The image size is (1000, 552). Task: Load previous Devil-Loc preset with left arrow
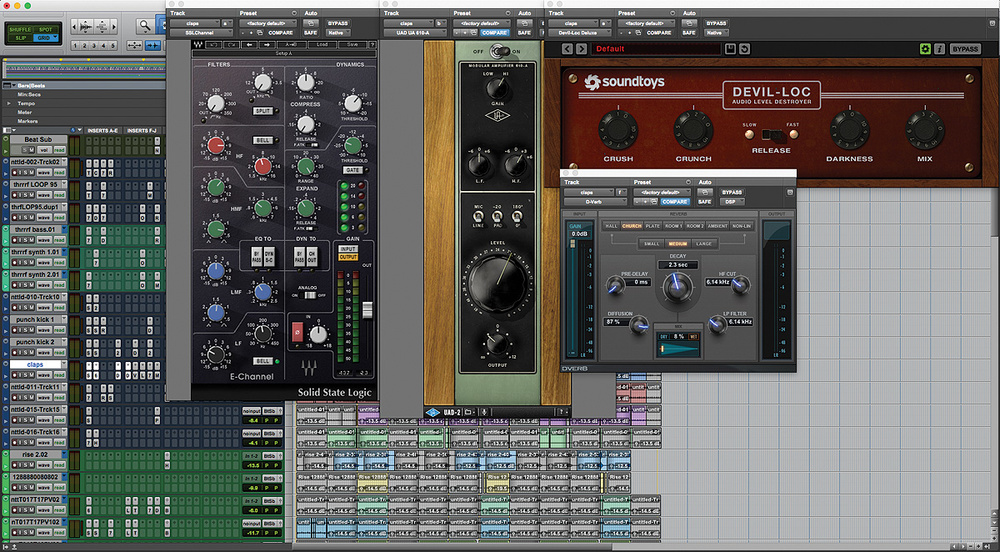[x=567, y=49]
